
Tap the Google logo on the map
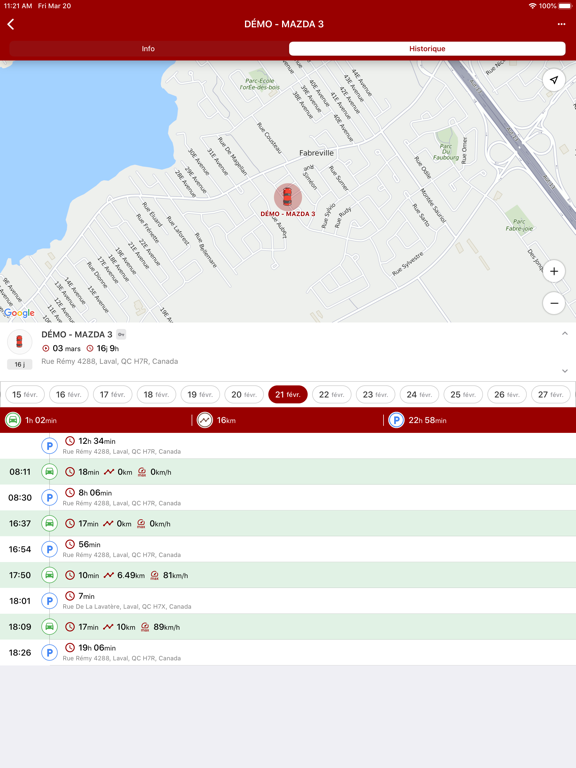point(19,313)
